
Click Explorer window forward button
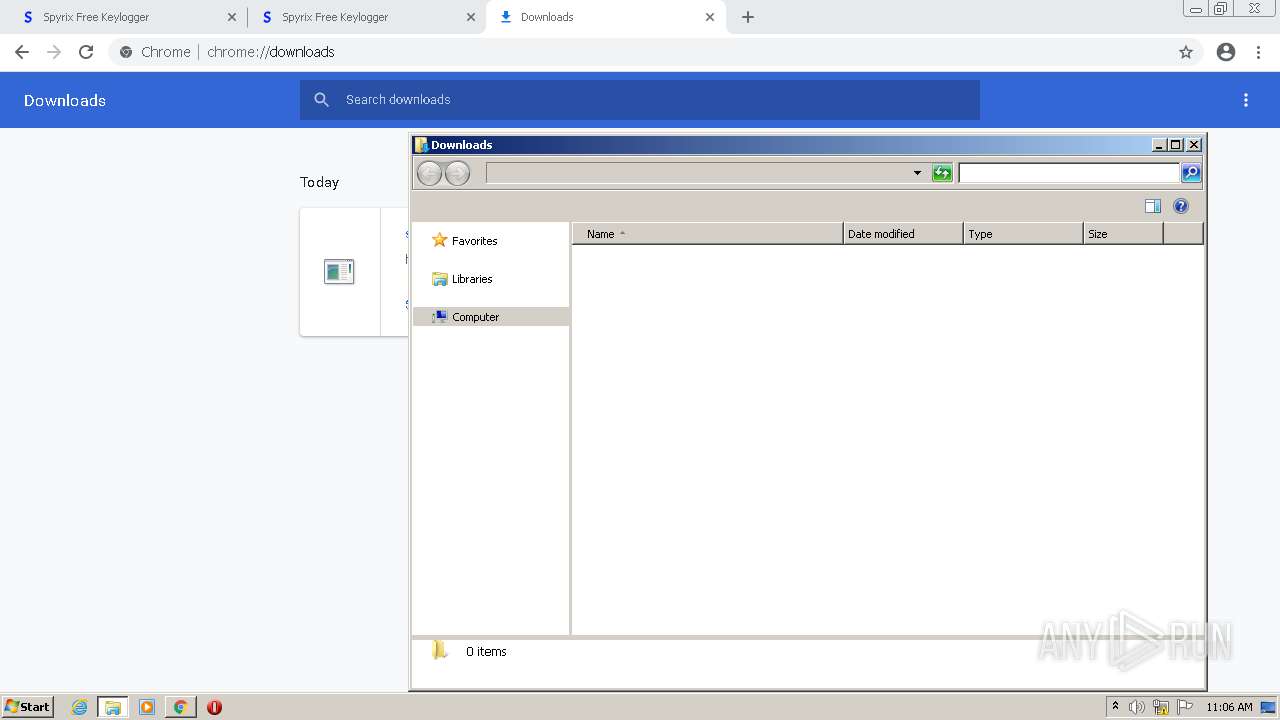click(457, 173)
